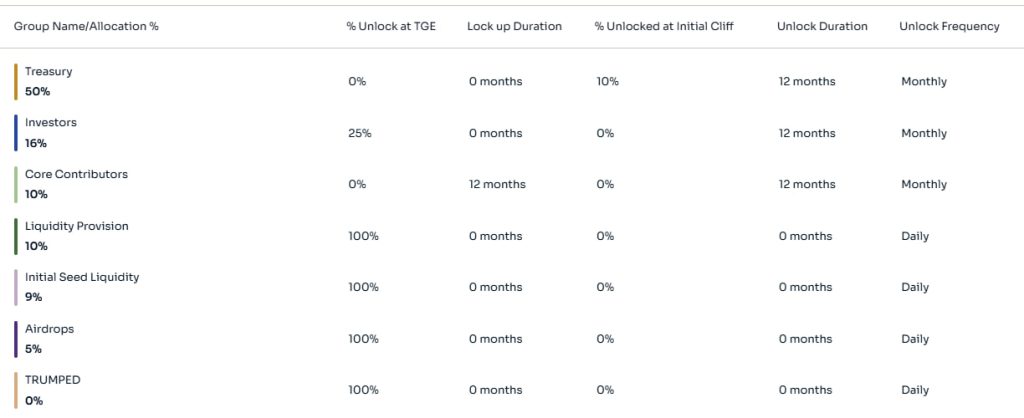Click the Unlock Frequency column header

pyautogui.click(x=949, y=27)
